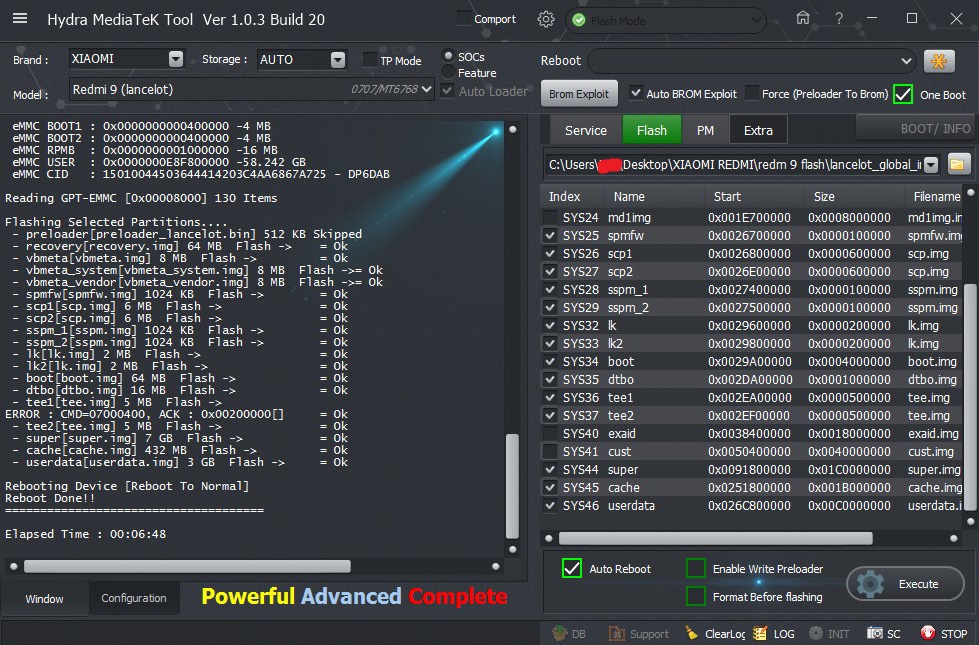Select the Flash tab
This screenshot has width=979, height=645.
pyautogui.click(x=652, y=130)
